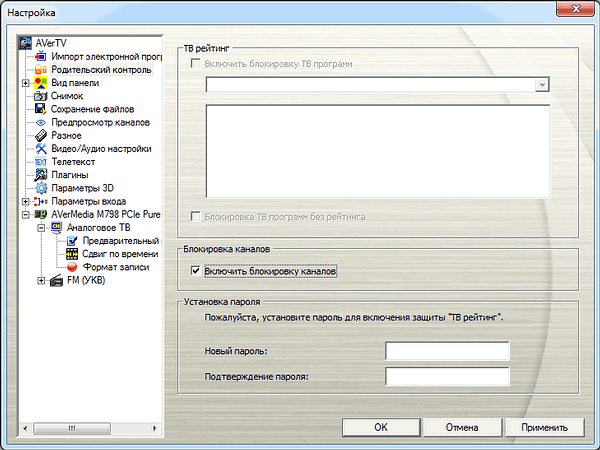Click the red Формат записи icon
The width and height of the screenshot is (600, 450).
tap(72, 267)
